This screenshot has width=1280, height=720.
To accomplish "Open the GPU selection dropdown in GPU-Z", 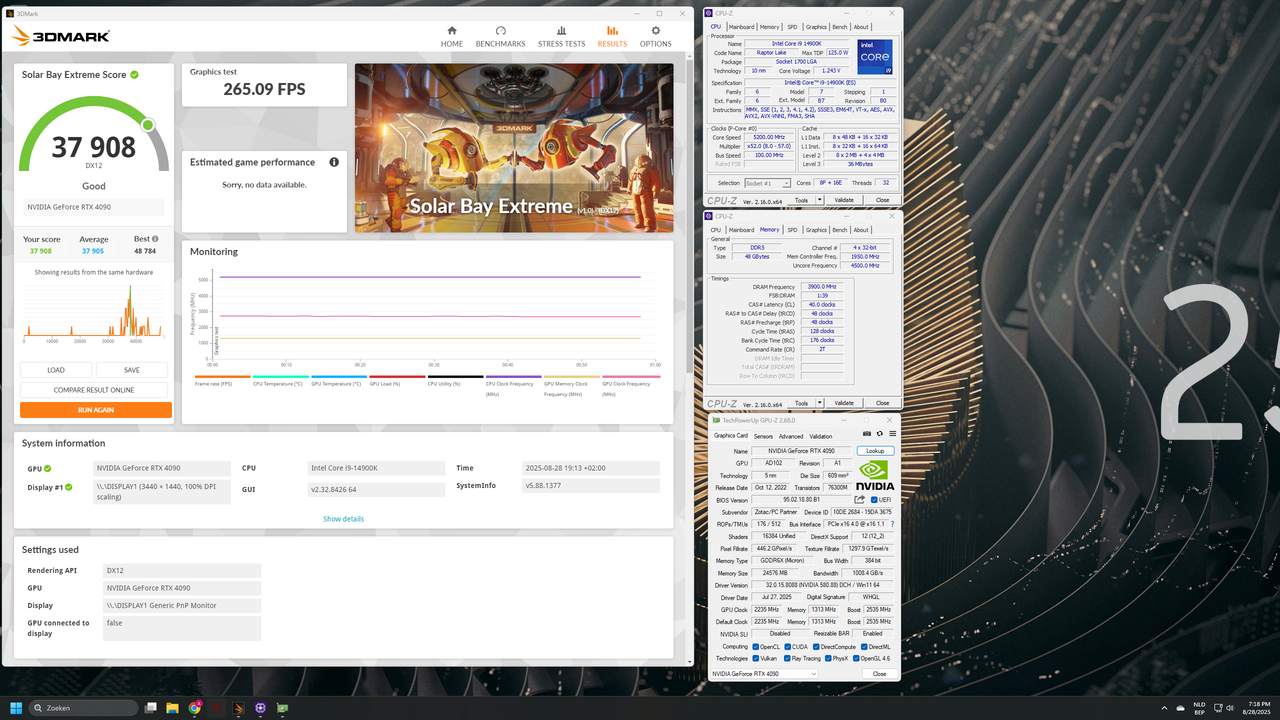I will coord(764,674).
